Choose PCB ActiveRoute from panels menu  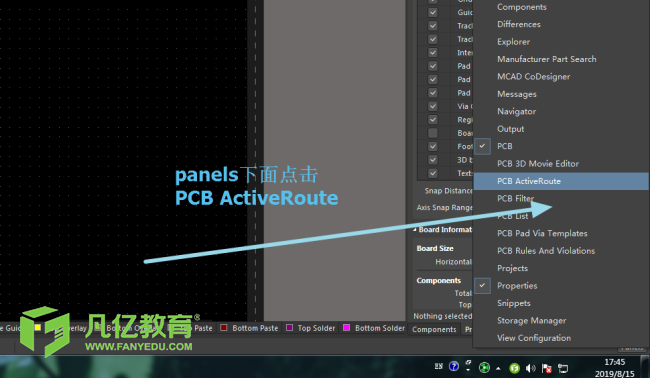[x=561, y=181]
